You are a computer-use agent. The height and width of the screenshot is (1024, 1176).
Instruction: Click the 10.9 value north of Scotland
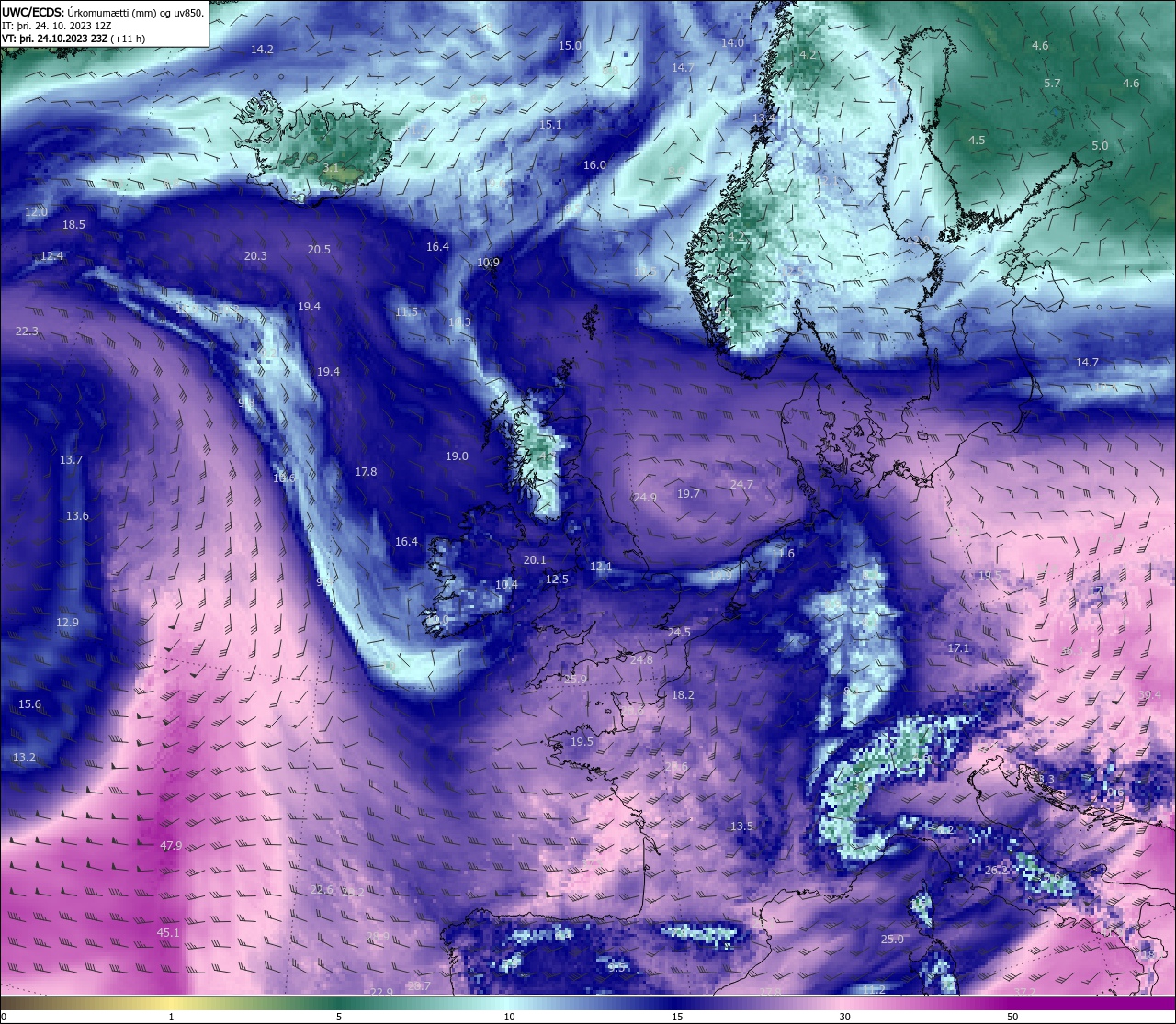coord(488,263)
